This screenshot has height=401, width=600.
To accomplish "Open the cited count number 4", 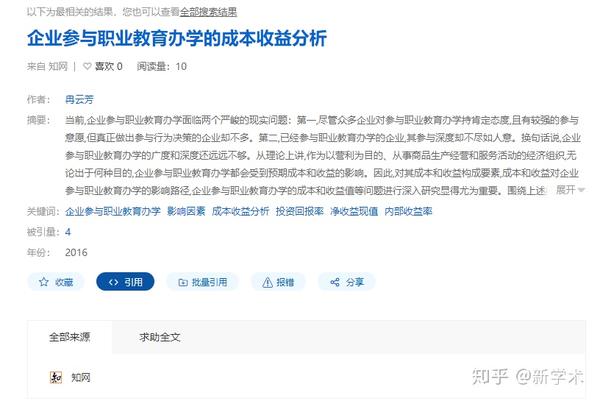I will point(68,232).
